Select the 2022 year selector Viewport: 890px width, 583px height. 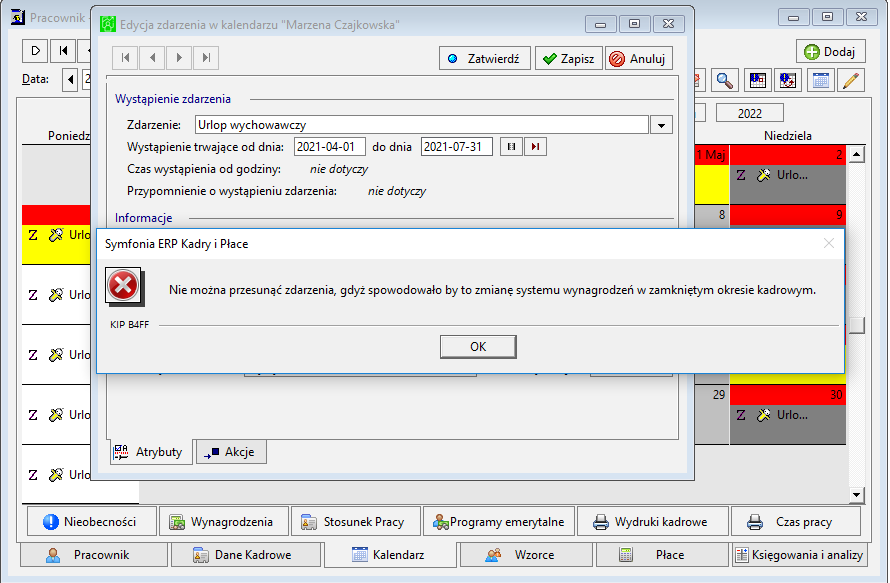(750, 114)
